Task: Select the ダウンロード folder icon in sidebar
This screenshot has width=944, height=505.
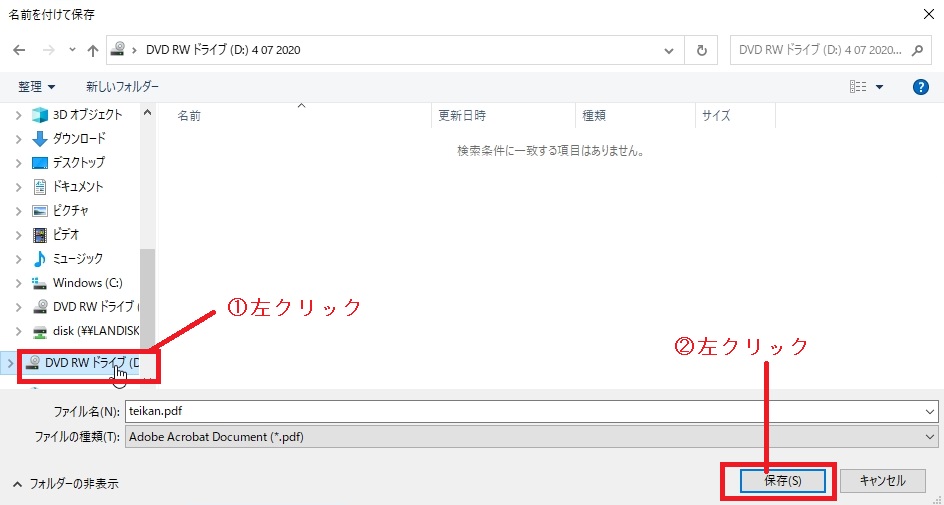Action: click(x=40, y=138)
